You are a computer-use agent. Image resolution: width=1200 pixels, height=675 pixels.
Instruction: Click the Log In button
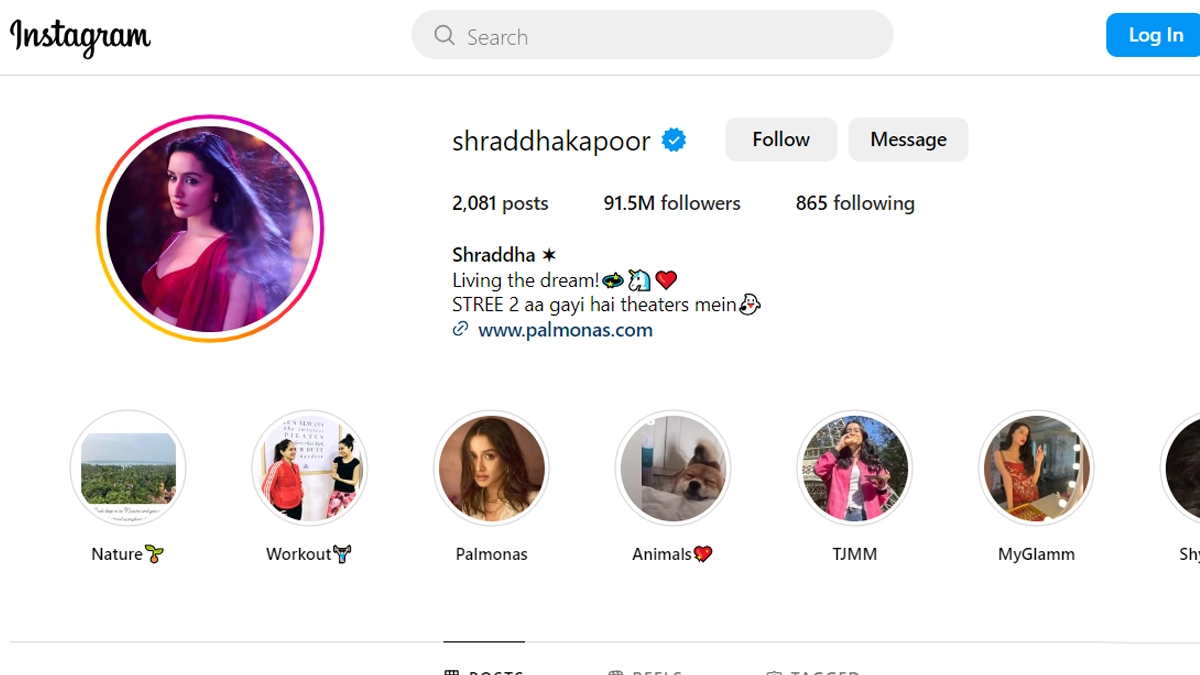[1154, 35]
